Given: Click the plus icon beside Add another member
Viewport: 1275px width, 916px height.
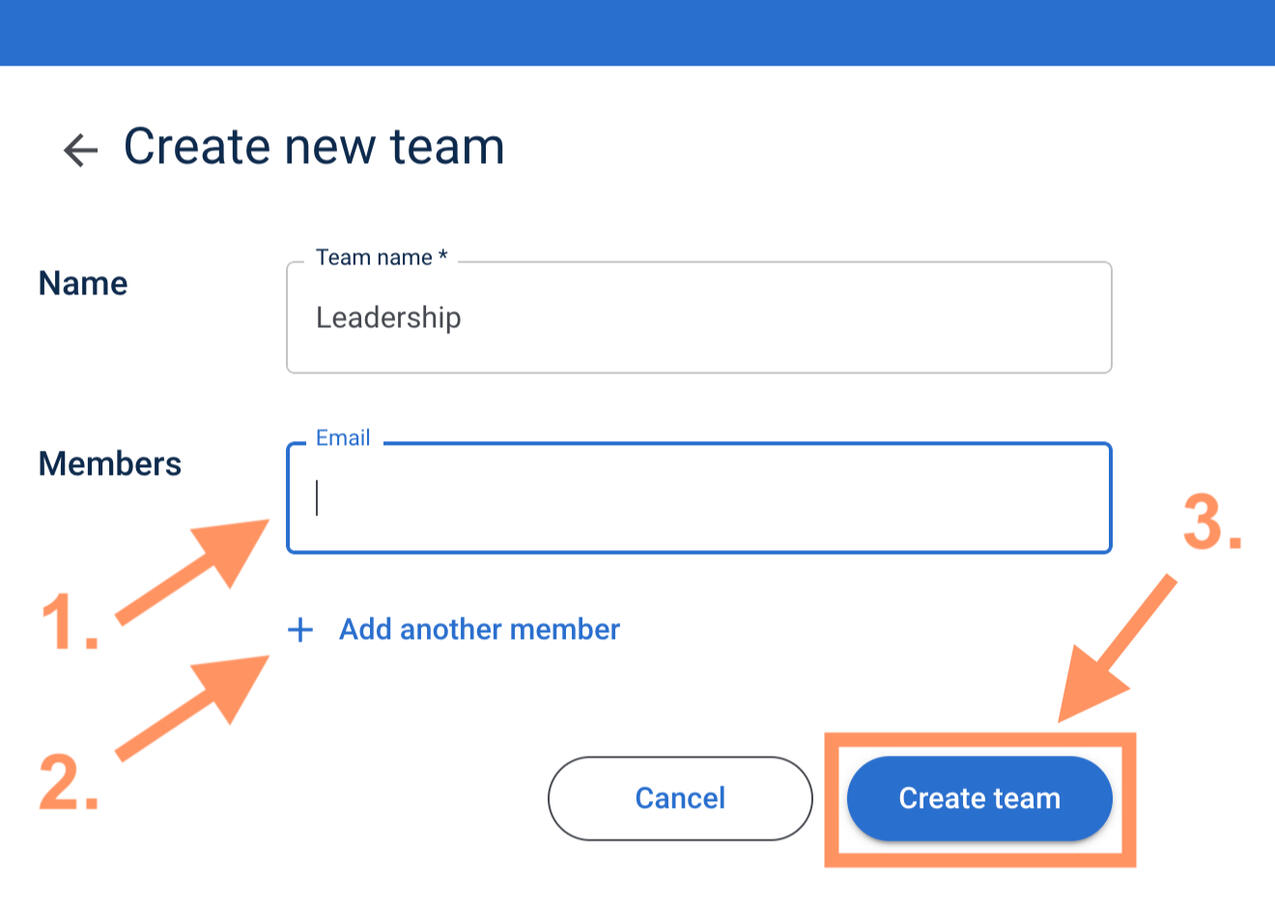Looking at the screenshot, I should pos(300,630).
